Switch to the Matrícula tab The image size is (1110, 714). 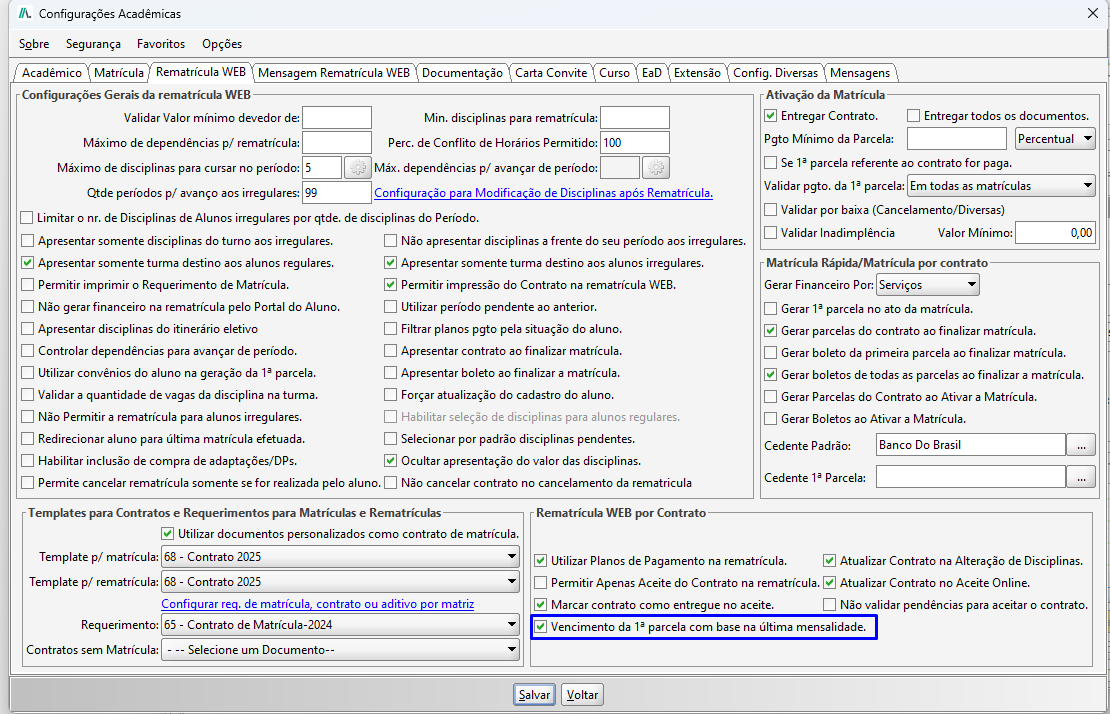point(119,73)
